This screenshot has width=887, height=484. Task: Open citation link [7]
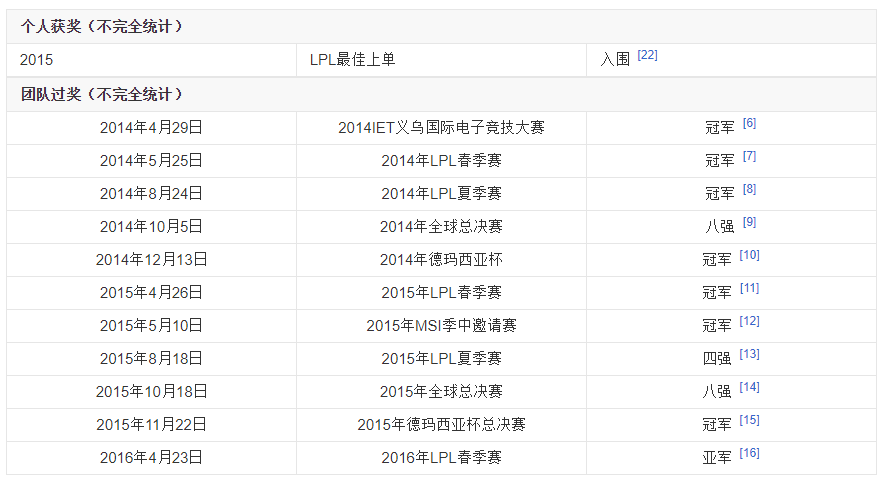[x=749, y=156]
